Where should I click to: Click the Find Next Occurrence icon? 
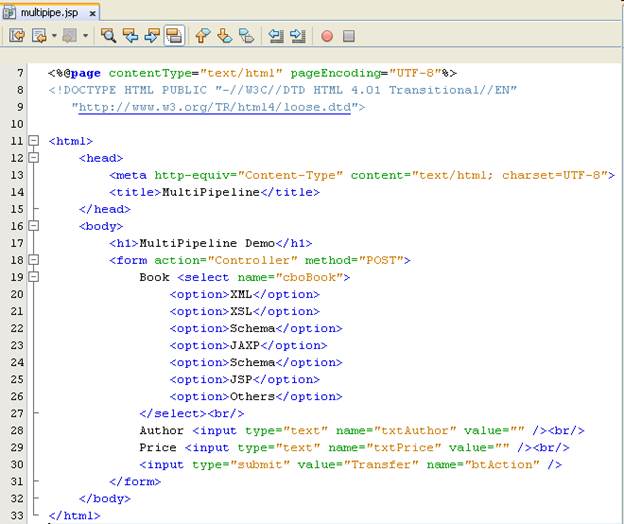click(x=152, y=36)
